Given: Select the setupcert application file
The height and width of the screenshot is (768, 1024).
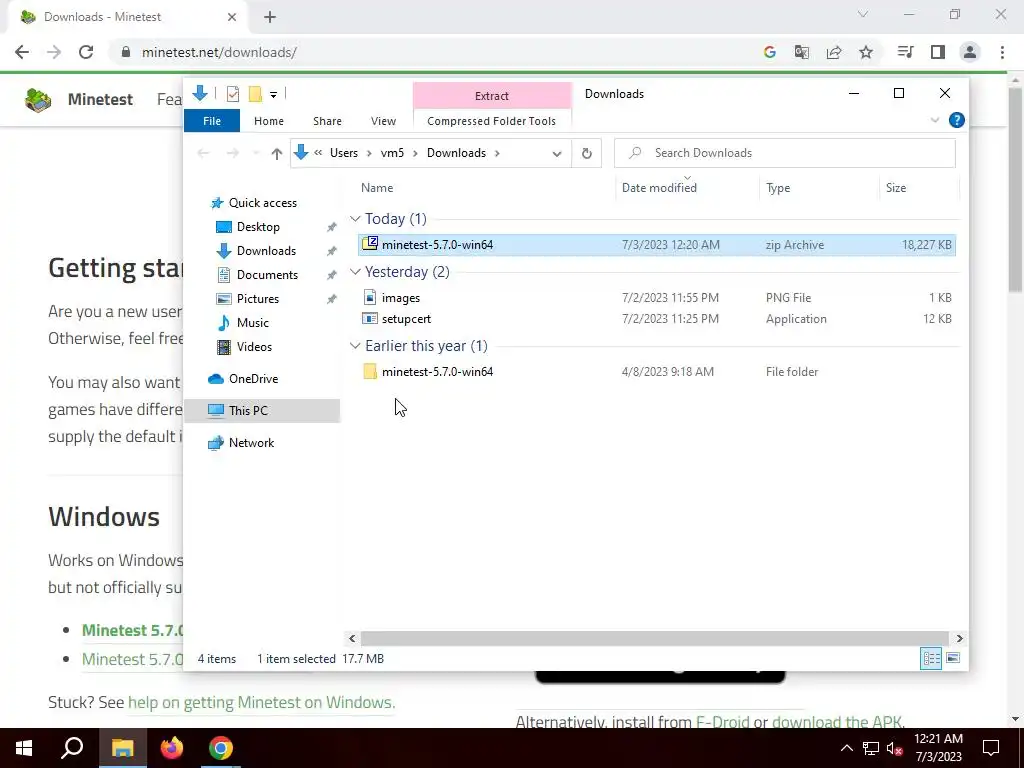Looking at the screenshot, I should pyautogui.click(x=656, y=319).
